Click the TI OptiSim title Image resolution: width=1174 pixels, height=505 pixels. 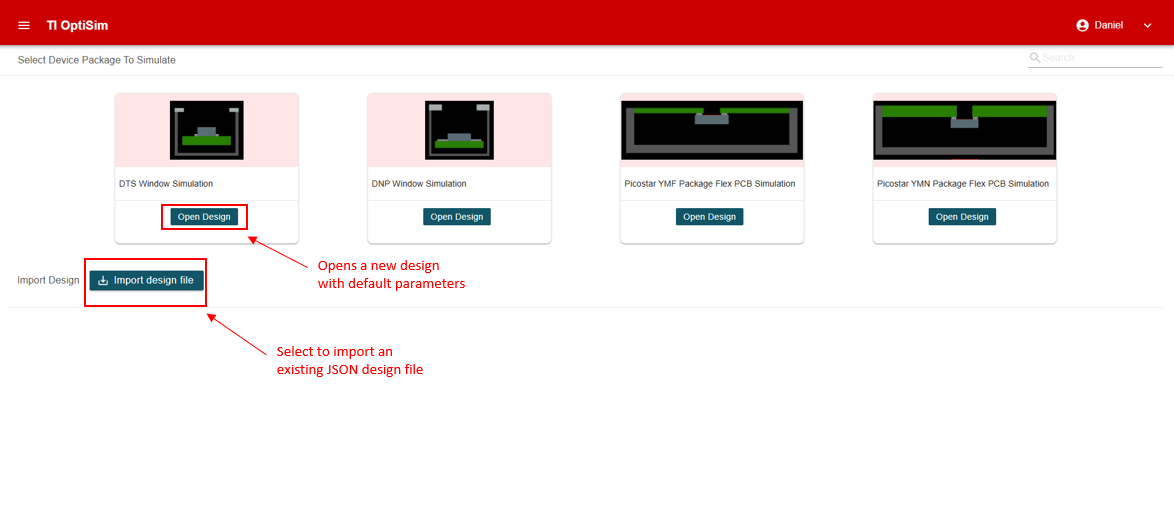(76, 25)
